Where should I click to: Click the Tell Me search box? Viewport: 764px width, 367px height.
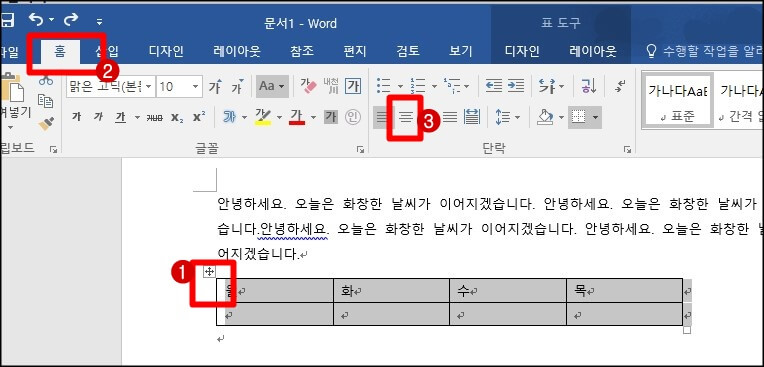point(704,51)
